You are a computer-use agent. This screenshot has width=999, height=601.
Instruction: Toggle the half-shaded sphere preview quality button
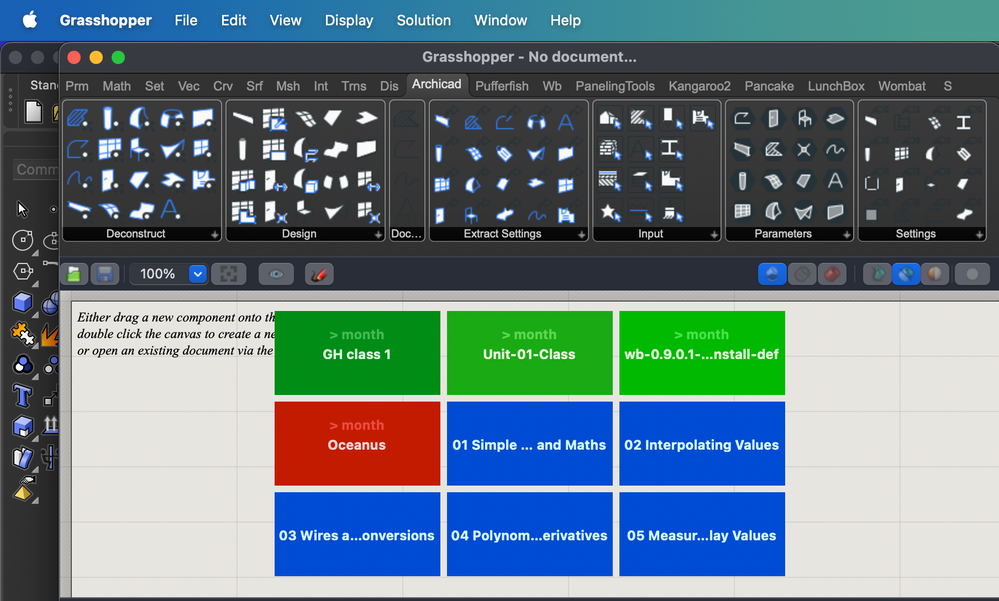(x=935, y=274)
